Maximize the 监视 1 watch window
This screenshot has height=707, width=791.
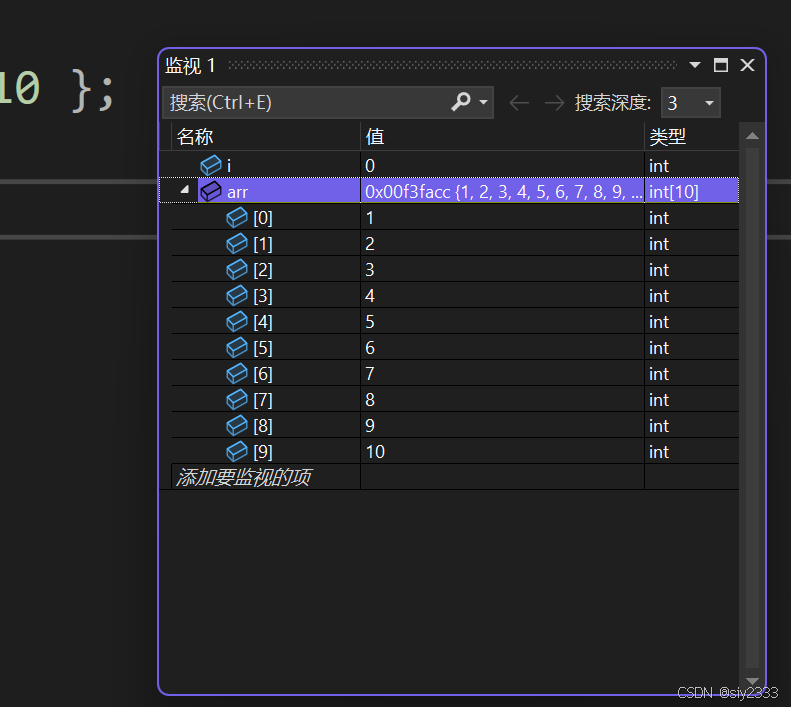[x=720, y=65]
